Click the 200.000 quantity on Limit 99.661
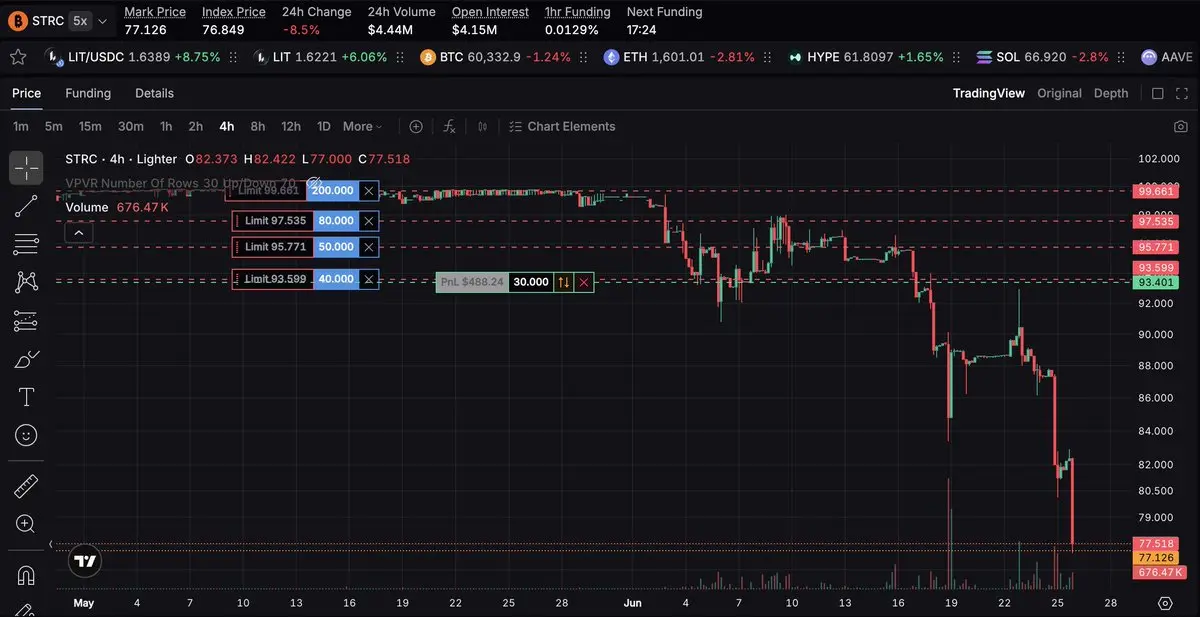Screen dimensions: 1200x617 [x=333, y=190]
